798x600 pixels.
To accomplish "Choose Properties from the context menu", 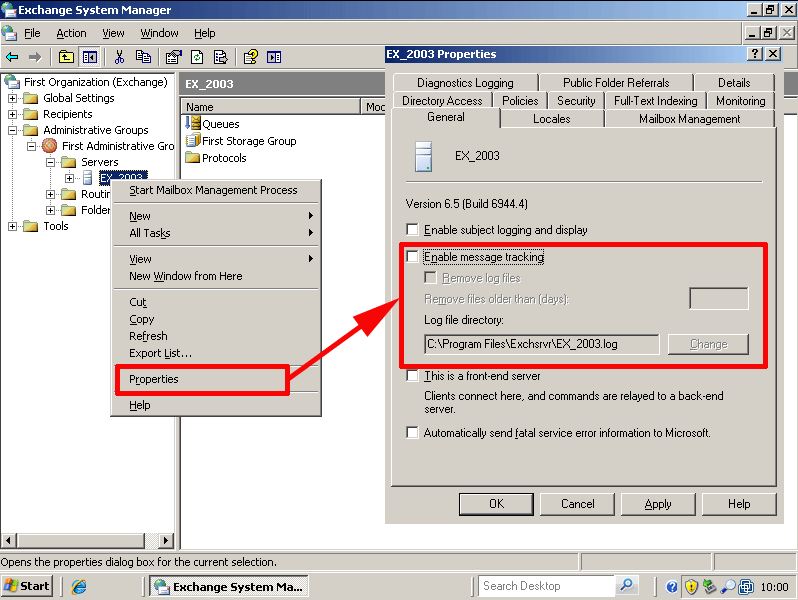I will point(202,379).
